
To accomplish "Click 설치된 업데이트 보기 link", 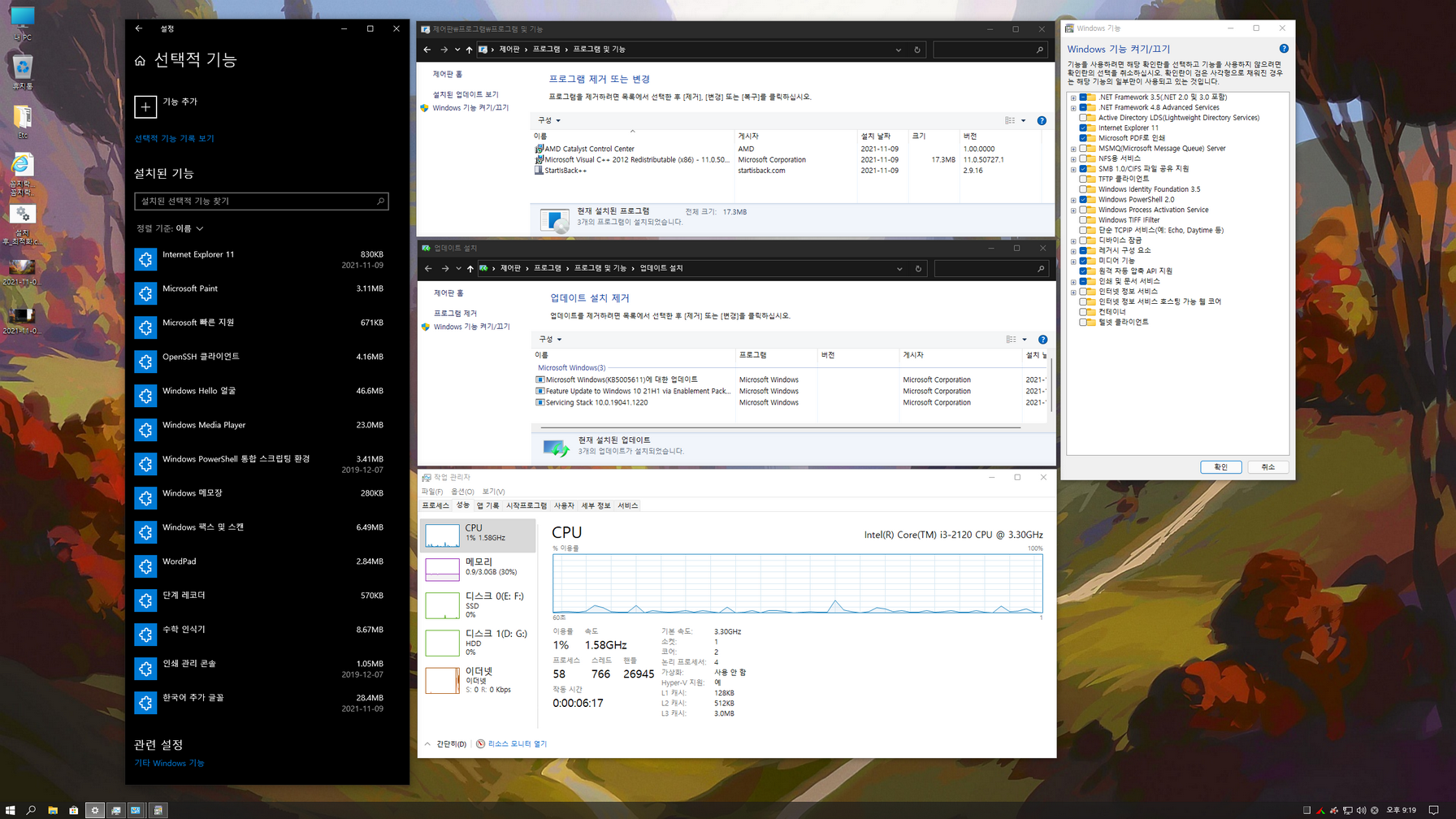I will tap(466, 94).
